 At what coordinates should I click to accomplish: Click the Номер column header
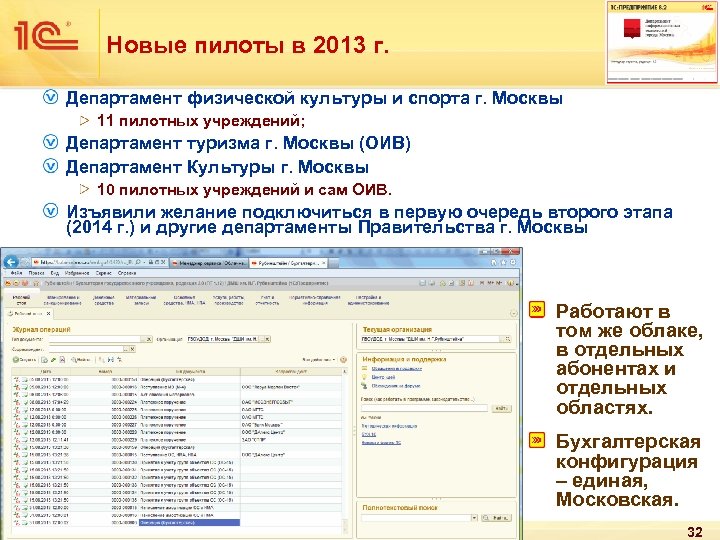(106, 371)
